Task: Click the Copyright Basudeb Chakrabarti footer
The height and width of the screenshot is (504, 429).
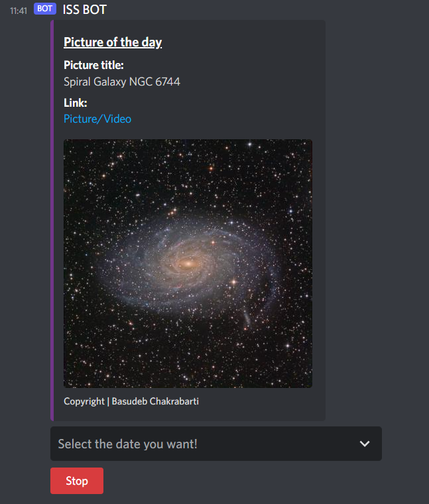Action: pyautogui.click(x=131, y=401)
